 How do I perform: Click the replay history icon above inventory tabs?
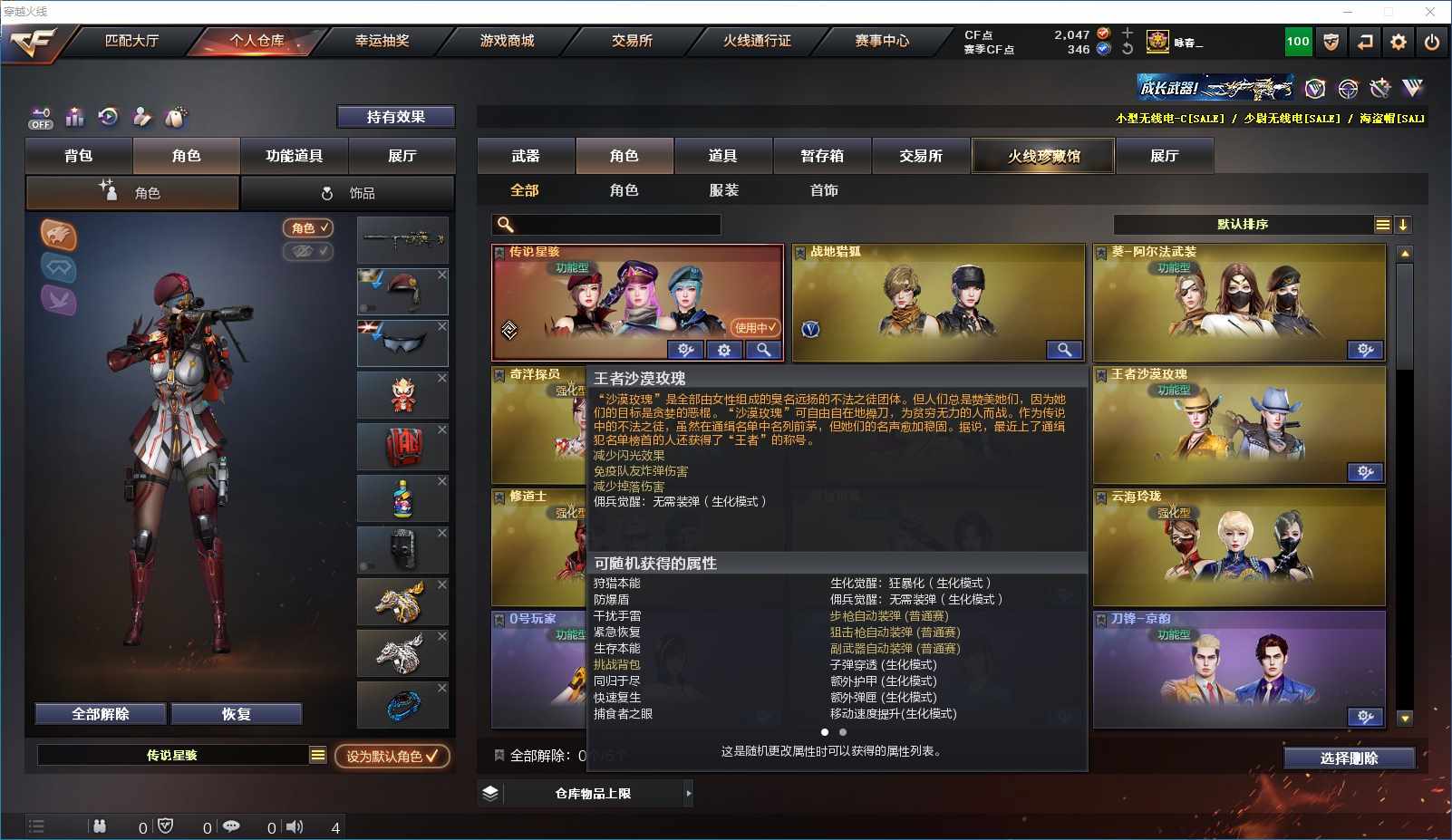click(109, 117)
